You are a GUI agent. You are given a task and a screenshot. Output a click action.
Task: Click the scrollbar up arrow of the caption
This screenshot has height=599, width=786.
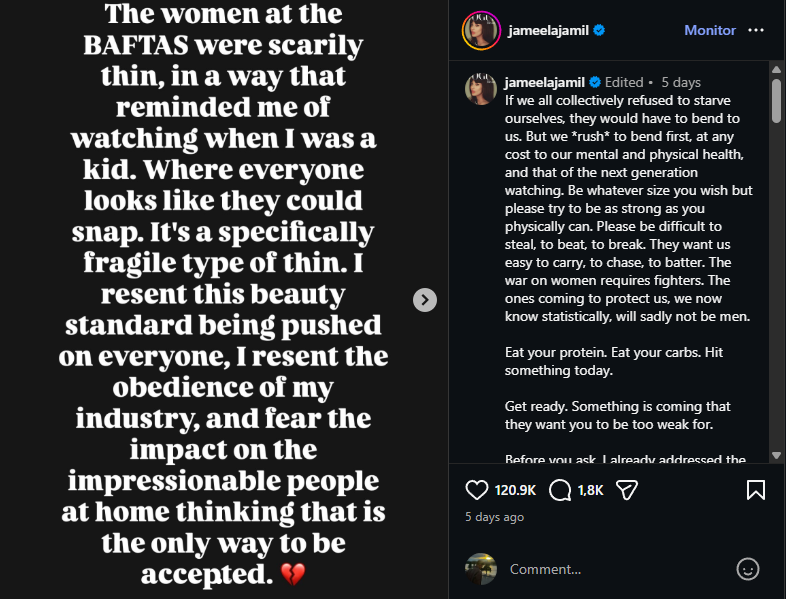[x=776, y=69]
